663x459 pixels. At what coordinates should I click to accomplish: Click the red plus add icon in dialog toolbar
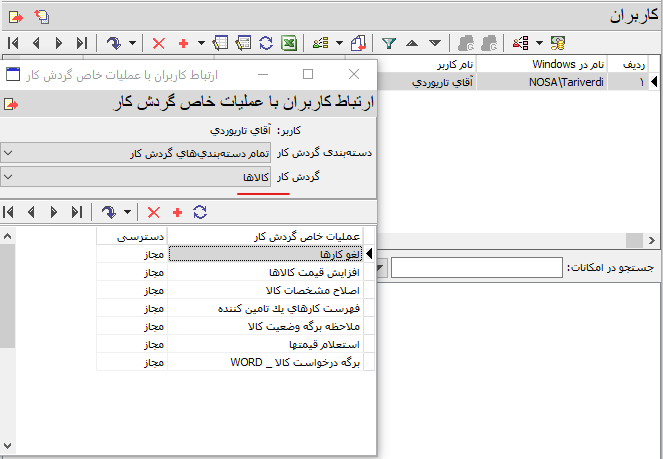(177, 212)
